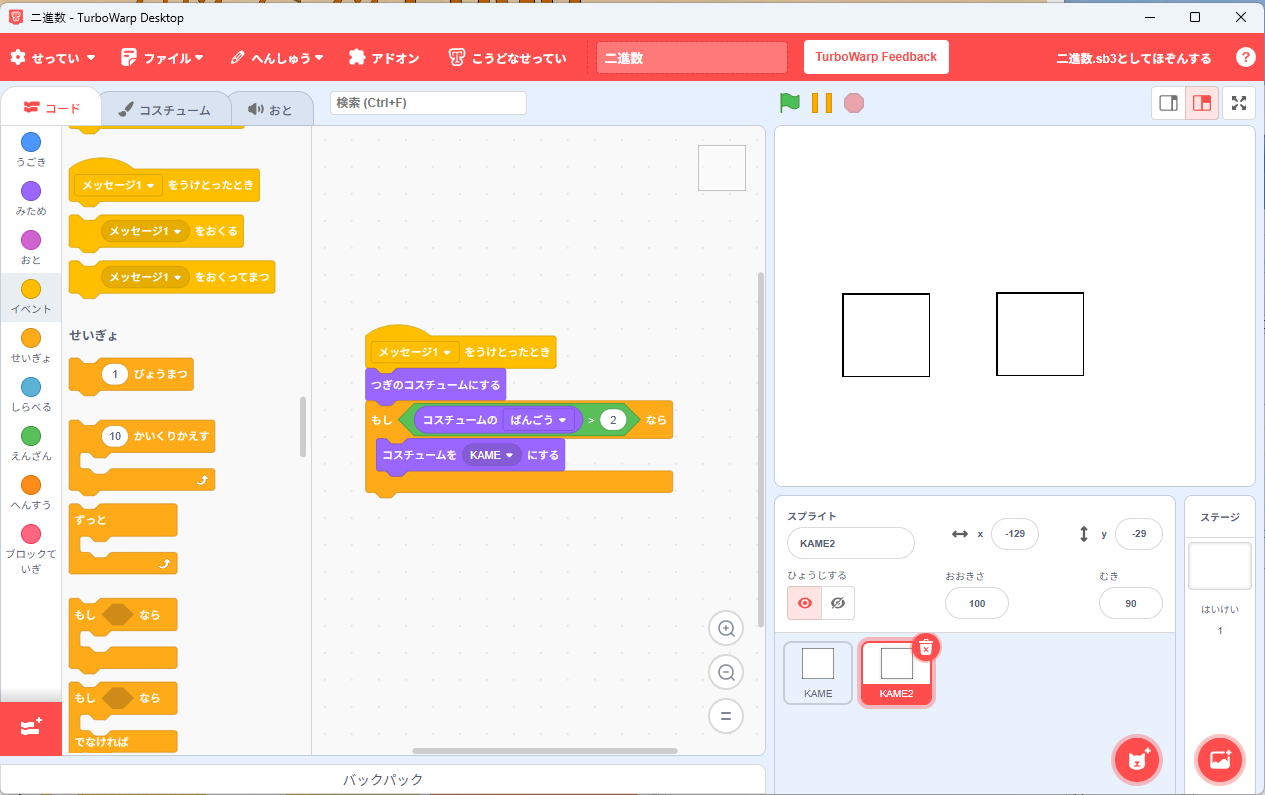Image resolution: width=1265 pixels, height=795 pixels.
Task: Select the みため block category
Action: pos(31,199)
